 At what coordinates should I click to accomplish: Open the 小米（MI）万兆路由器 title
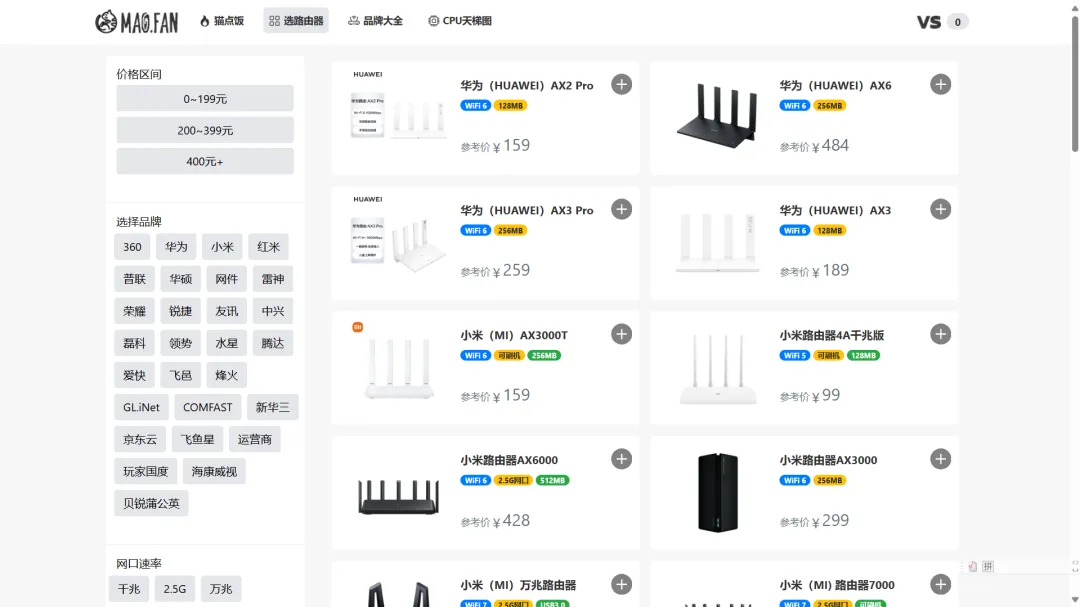click(518, 585)
